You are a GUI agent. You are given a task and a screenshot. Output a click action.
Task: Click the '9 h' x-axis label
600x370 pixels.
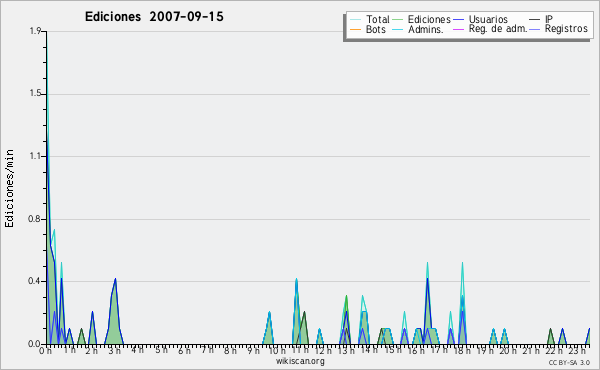253,350
